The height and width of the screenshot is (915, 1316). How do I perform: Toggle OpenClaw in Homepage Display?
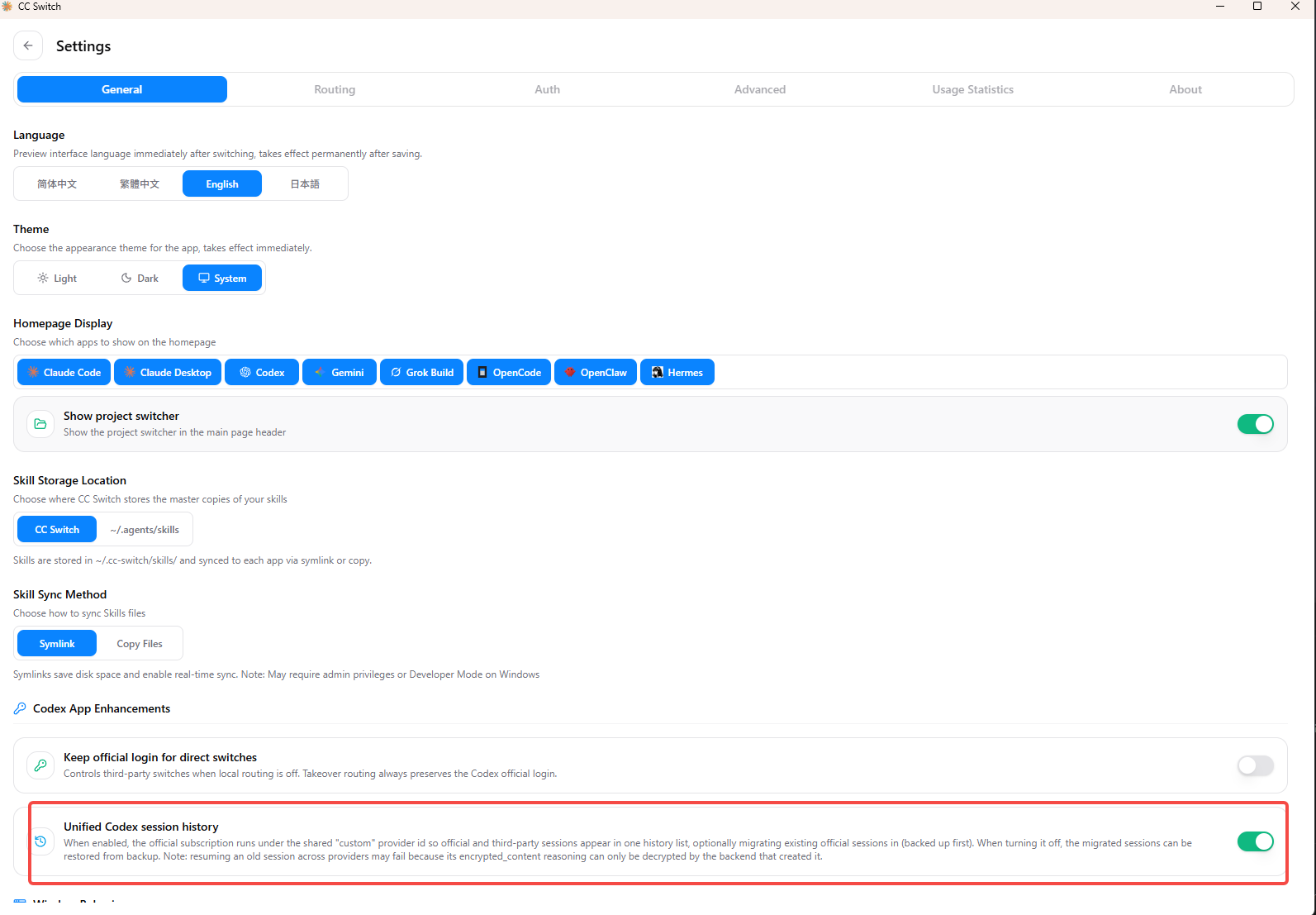coord(596,372)
